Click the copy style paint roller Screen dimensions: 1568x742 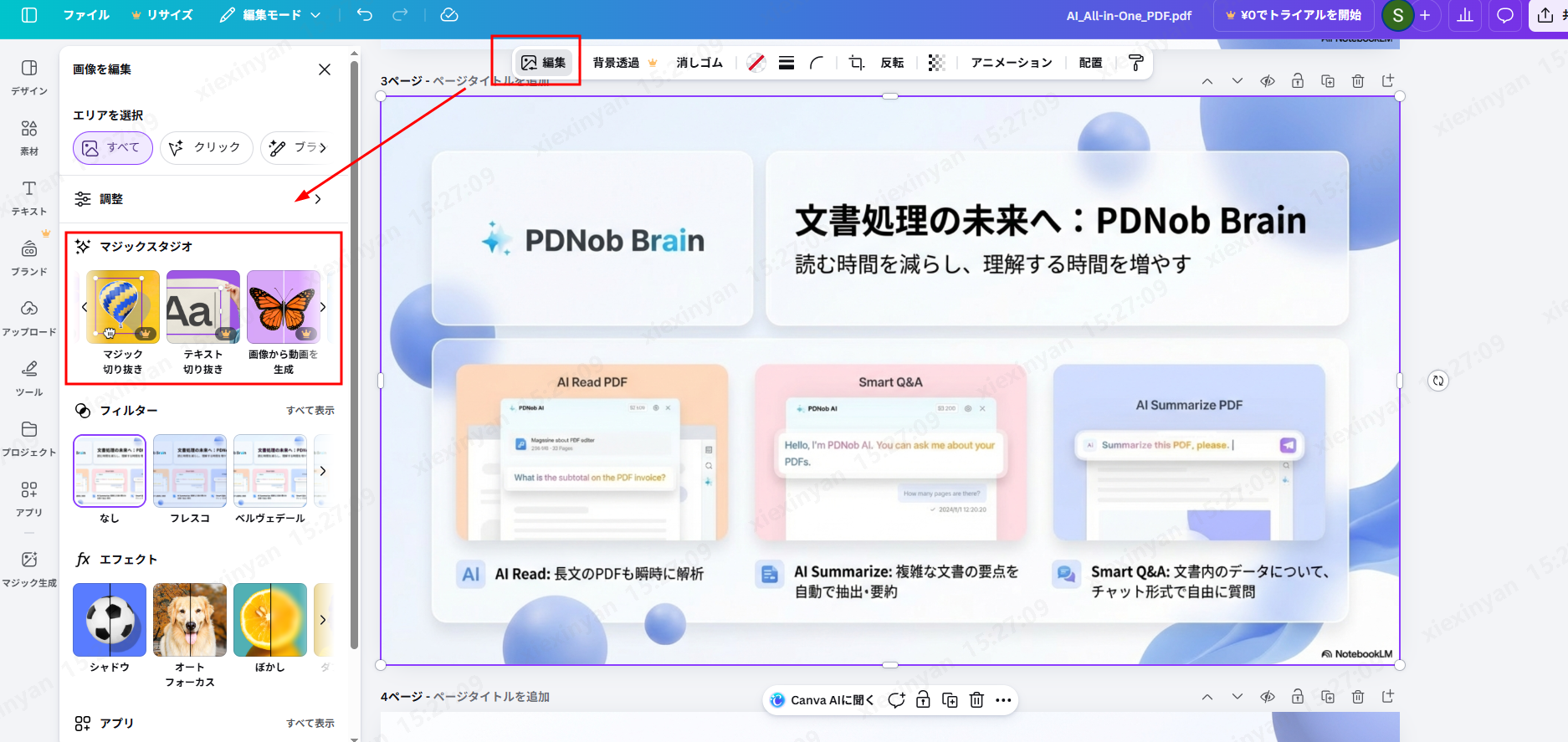coord(1135,63)
